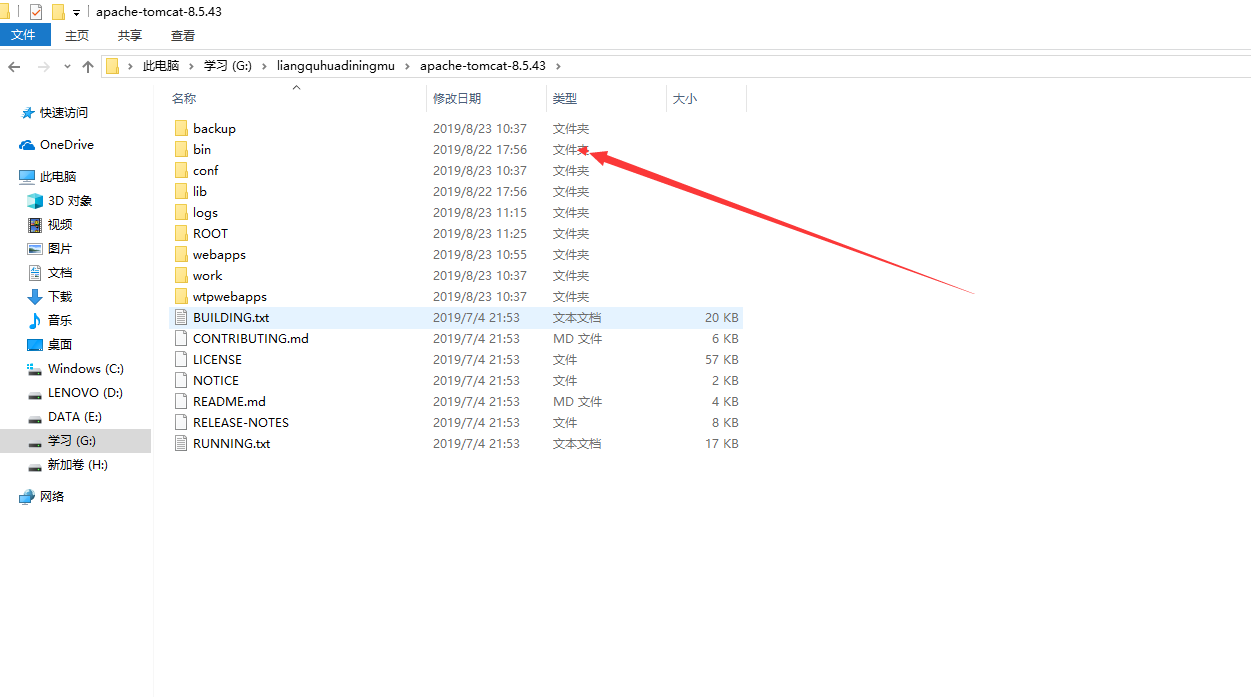Click the LICENSE file icon
The height and width of the screenshot is (697, 1251).
click(181, 359)
